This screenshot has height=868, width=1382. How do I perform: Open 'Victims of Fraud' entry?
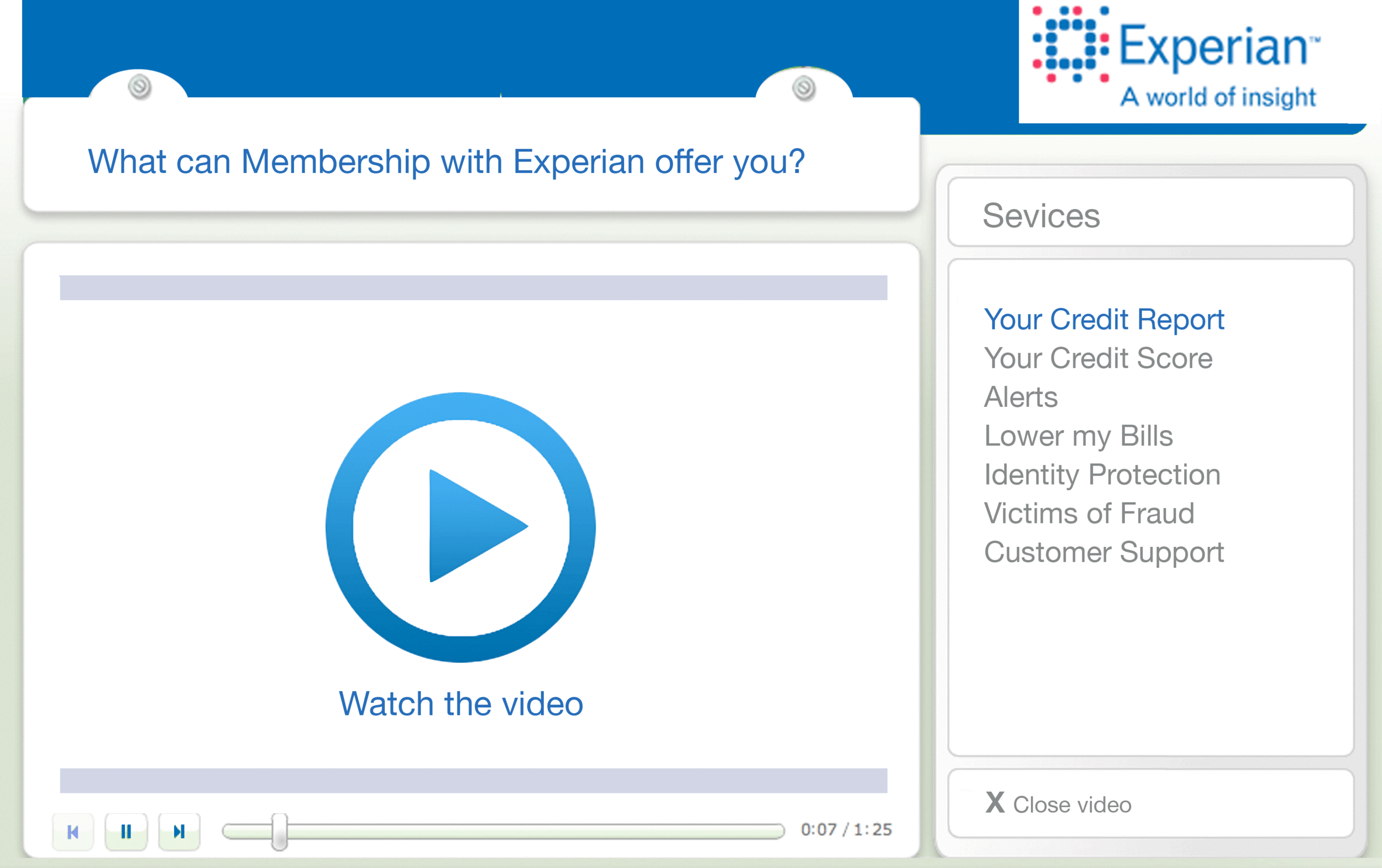click(1088, 514)
